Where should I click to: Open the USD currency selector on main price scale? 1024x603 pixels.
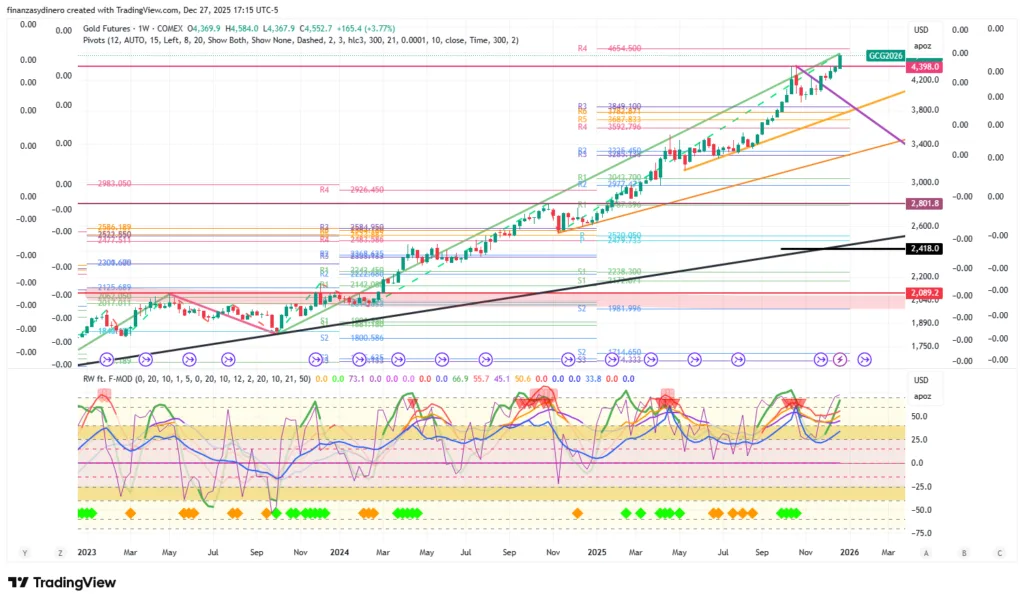point(920,29)
